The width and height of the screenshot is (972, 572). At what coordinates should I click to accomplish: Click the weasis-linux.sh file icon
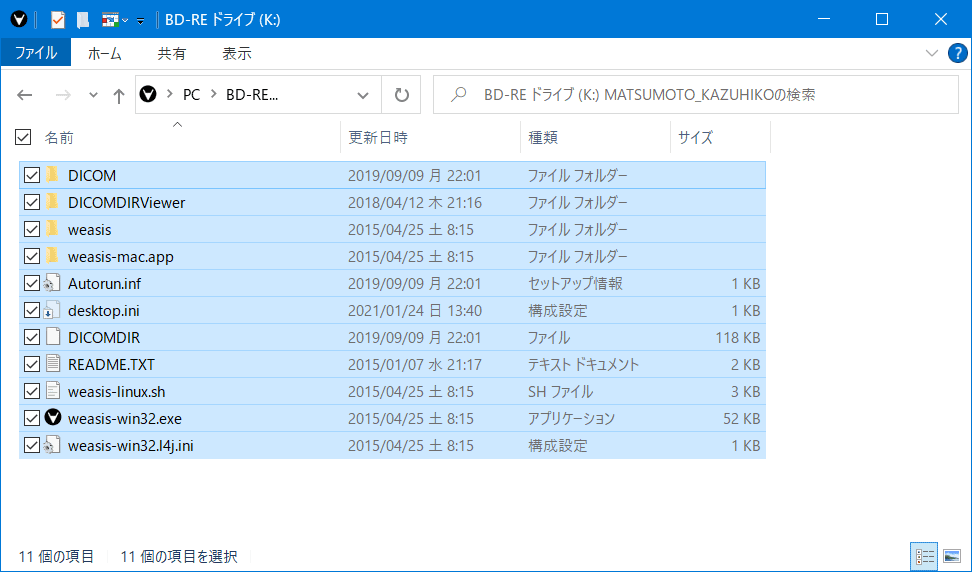(53, 391)
